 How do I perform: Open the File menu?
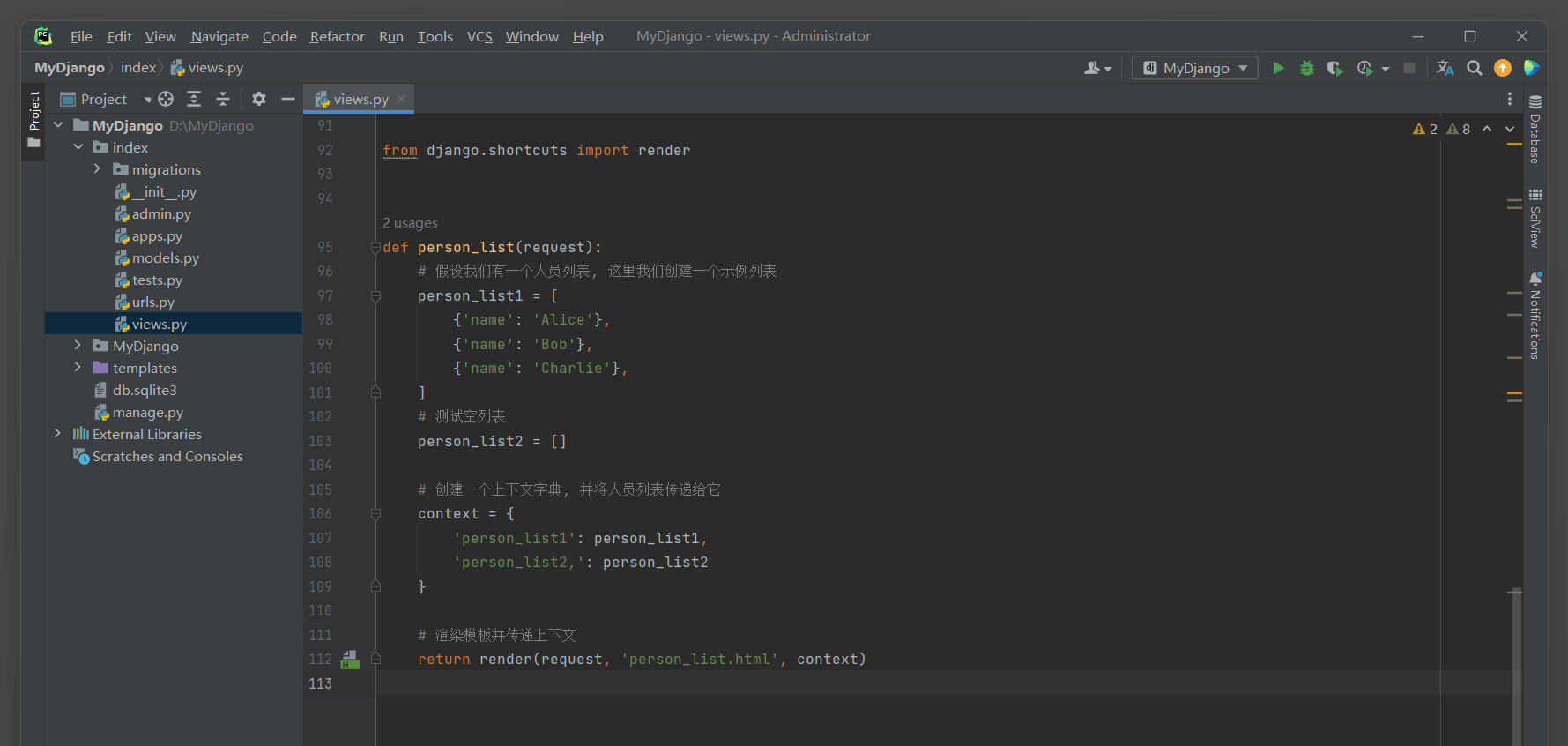[81, 36]
